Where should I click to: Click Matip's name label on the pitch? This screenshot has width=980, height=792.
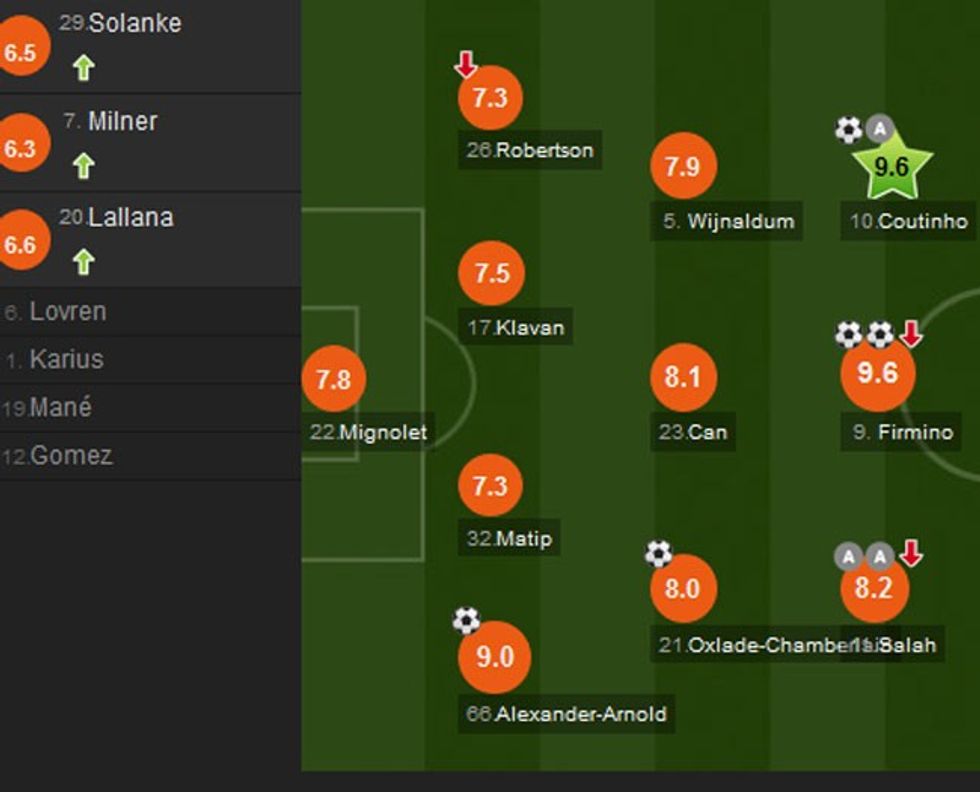(510, 539)
